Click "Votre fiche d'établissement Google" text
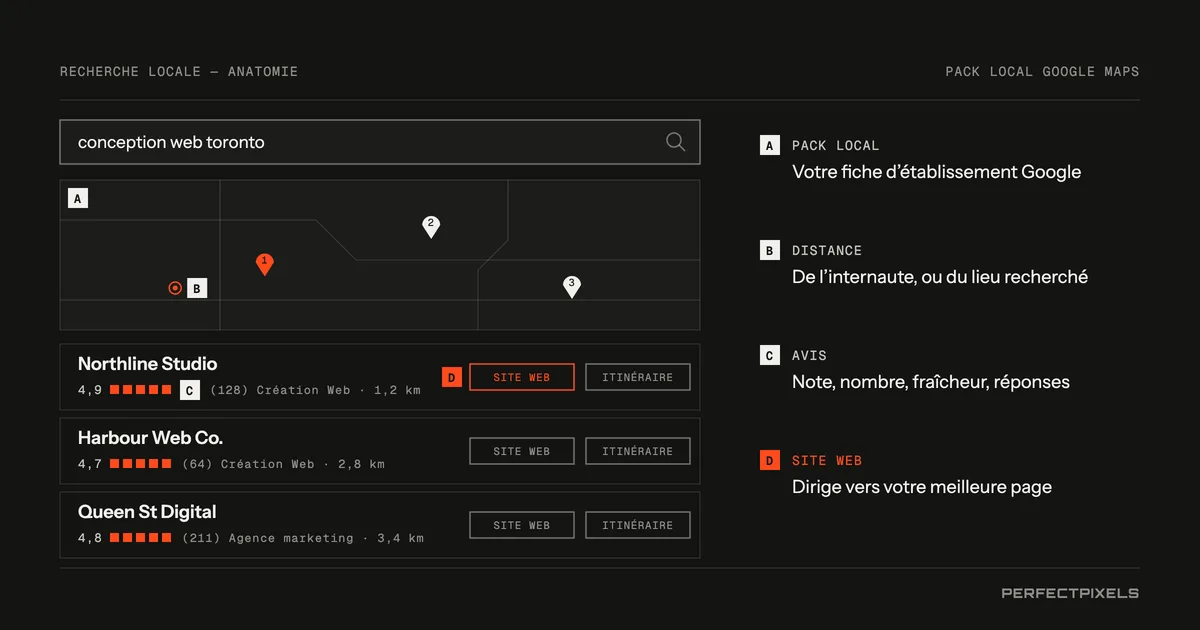 (937, 172)
